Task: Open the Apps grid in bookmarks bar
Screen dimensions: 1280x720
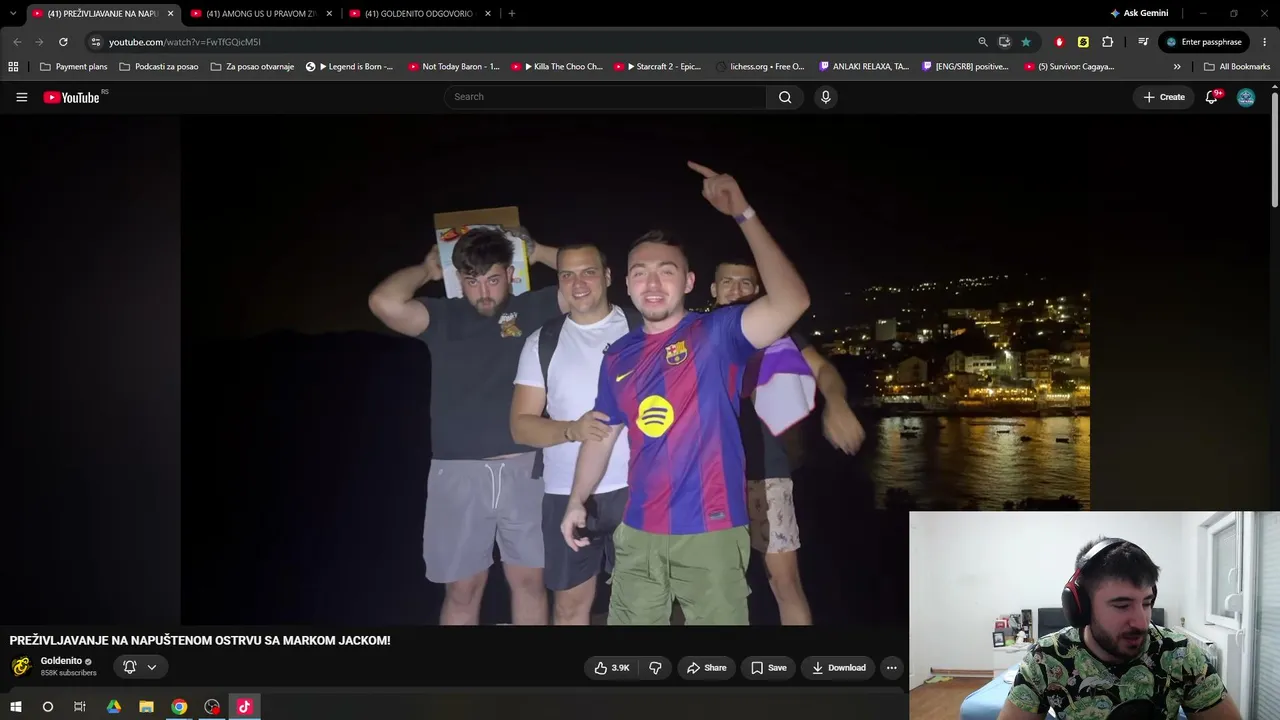Action: [13, 67]
